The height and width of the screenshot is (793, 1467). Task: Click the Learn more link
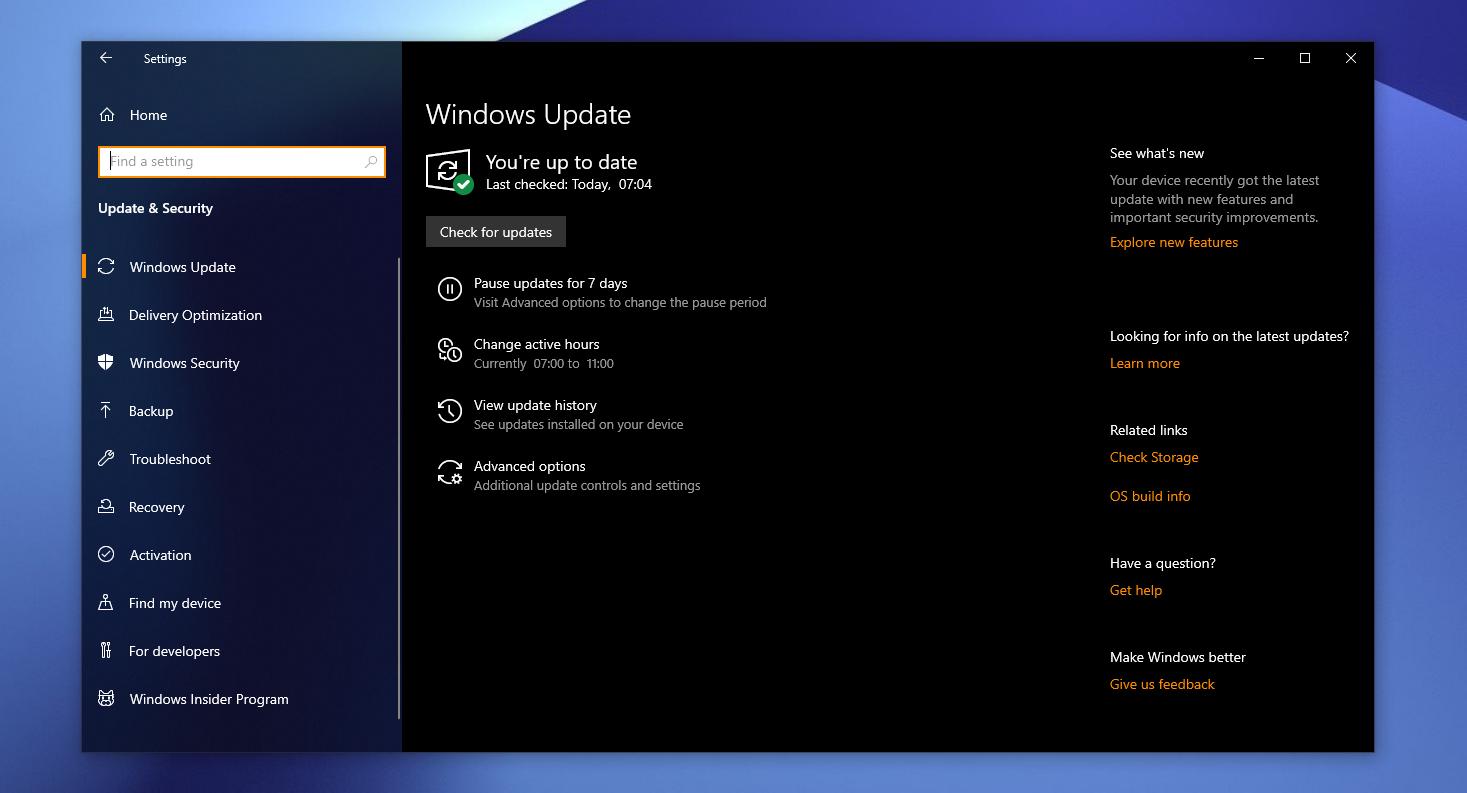point(1145,363)
